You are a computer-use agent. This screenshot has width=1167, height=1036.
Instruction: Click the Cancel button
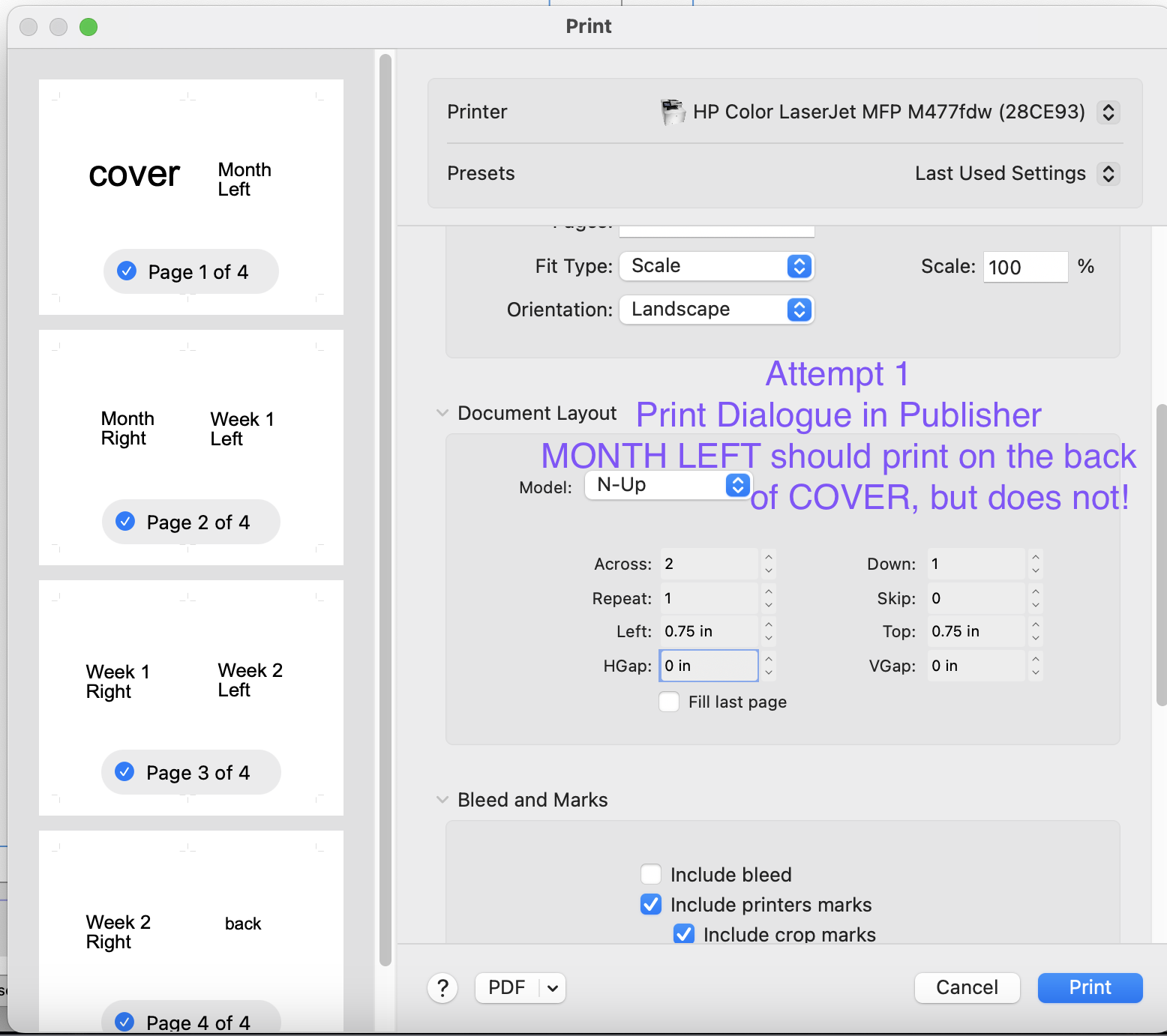(x=967, y=988)
